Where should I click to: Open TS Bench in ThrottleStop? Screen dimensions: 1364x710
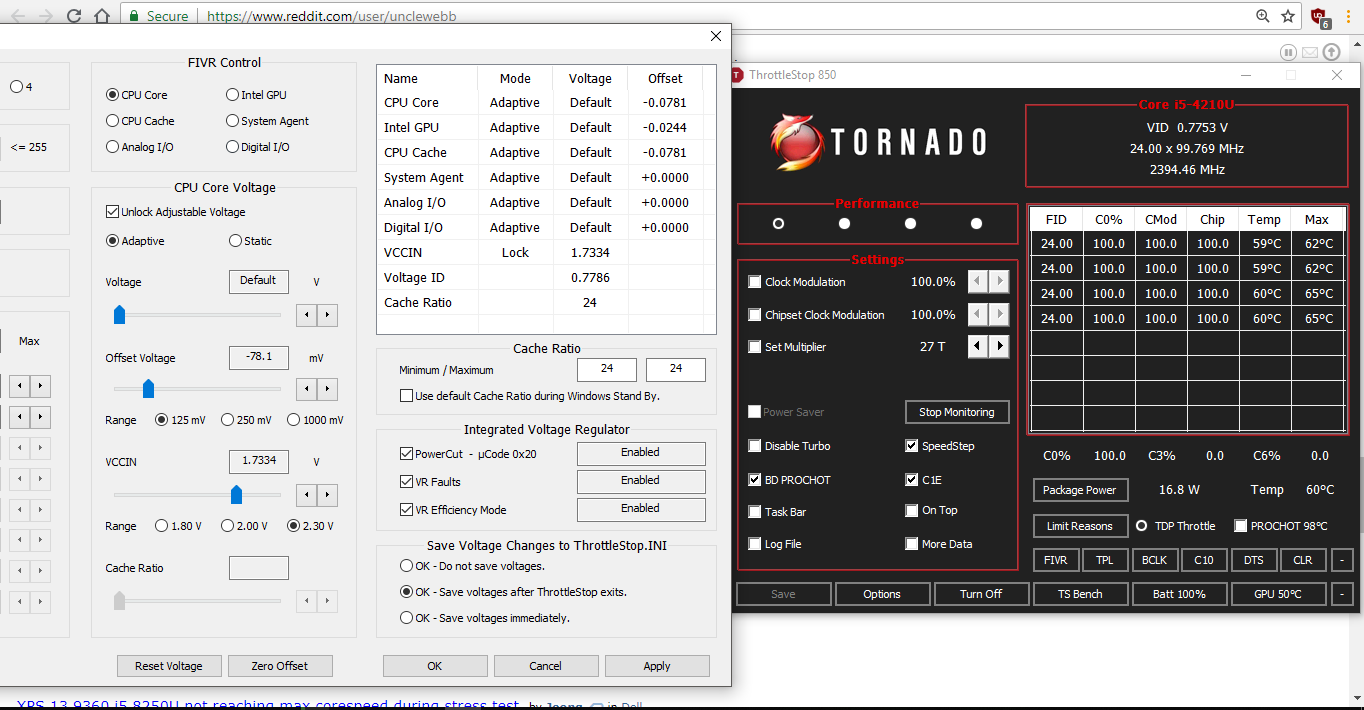pos(1080,594)
